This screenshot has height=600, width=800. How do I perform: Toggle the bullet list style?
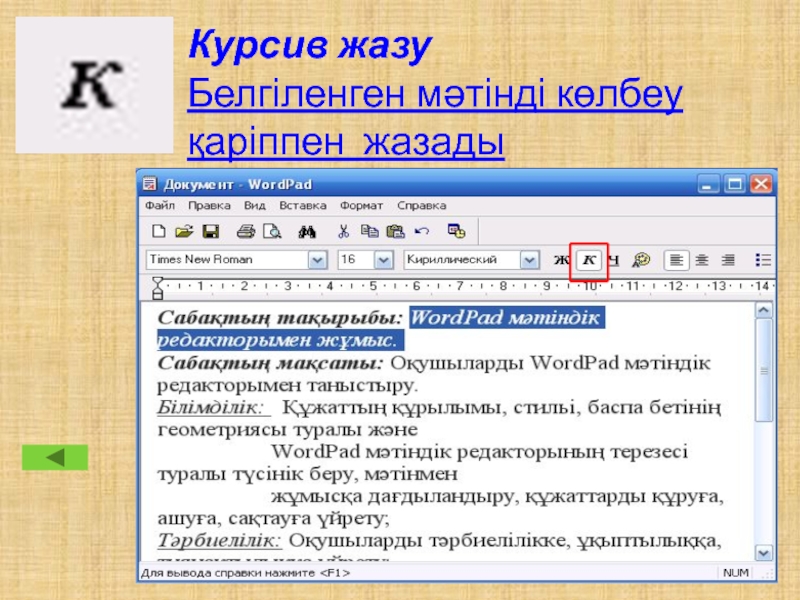coord(763,260)
